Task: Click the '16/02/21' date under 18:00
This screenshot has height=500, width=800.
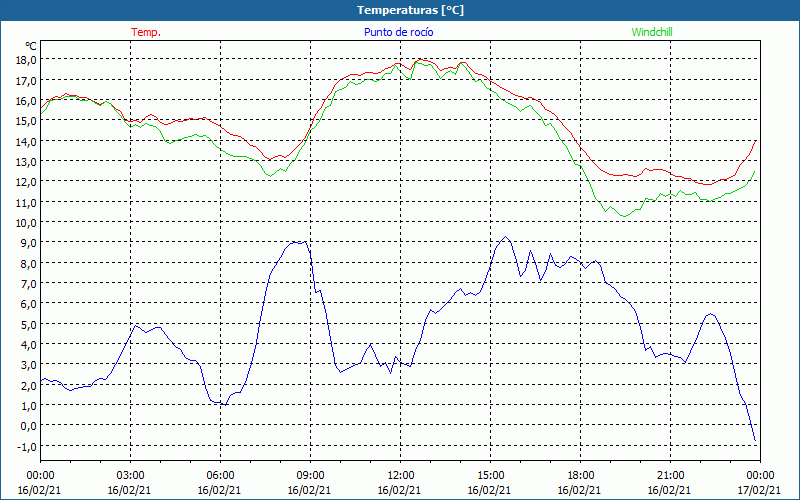Action: (580, 490)
